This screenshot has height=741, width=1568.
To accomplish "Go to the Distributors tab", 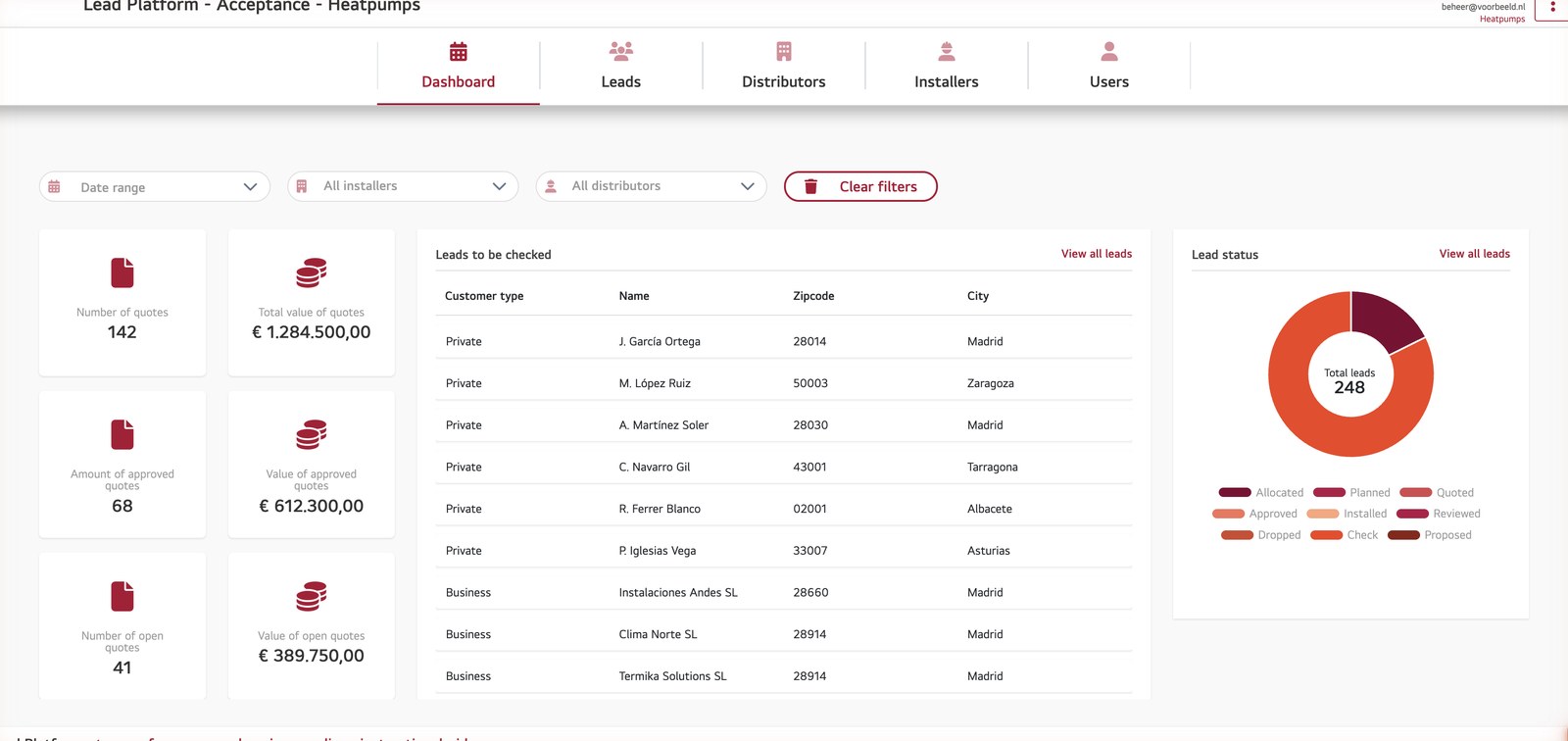I will [783, 67].
